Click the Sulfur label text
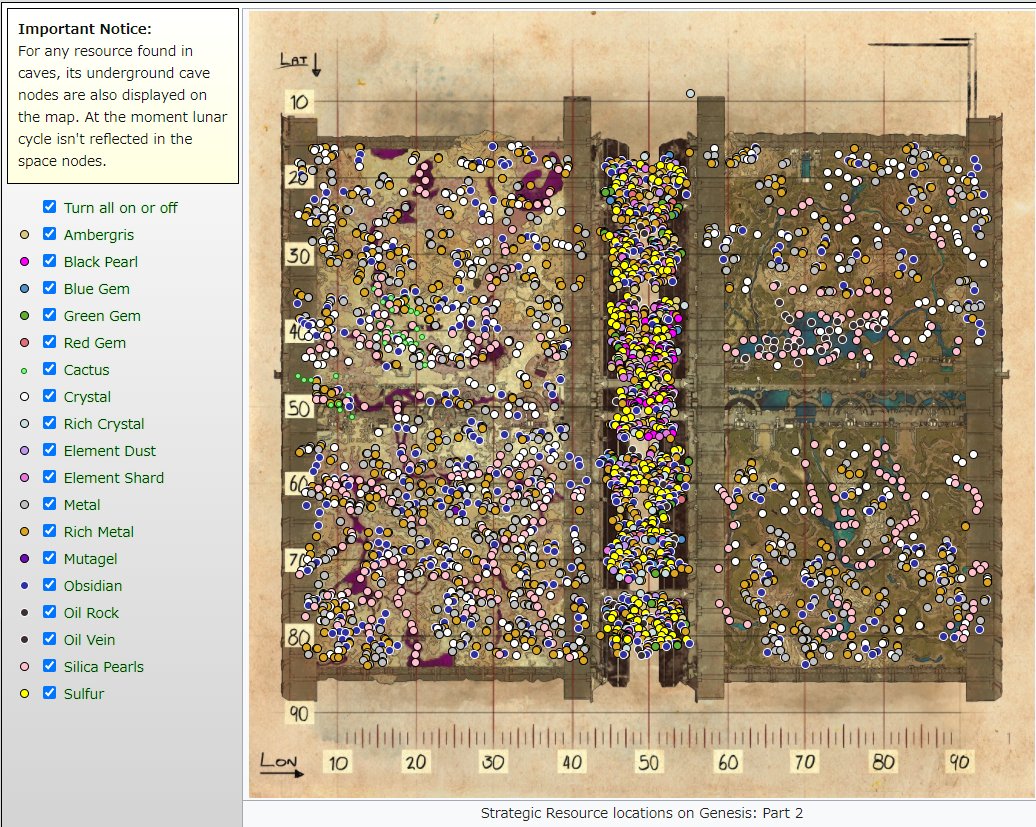Viewport: 1036px width, 827px height. [x=84, y=694]
